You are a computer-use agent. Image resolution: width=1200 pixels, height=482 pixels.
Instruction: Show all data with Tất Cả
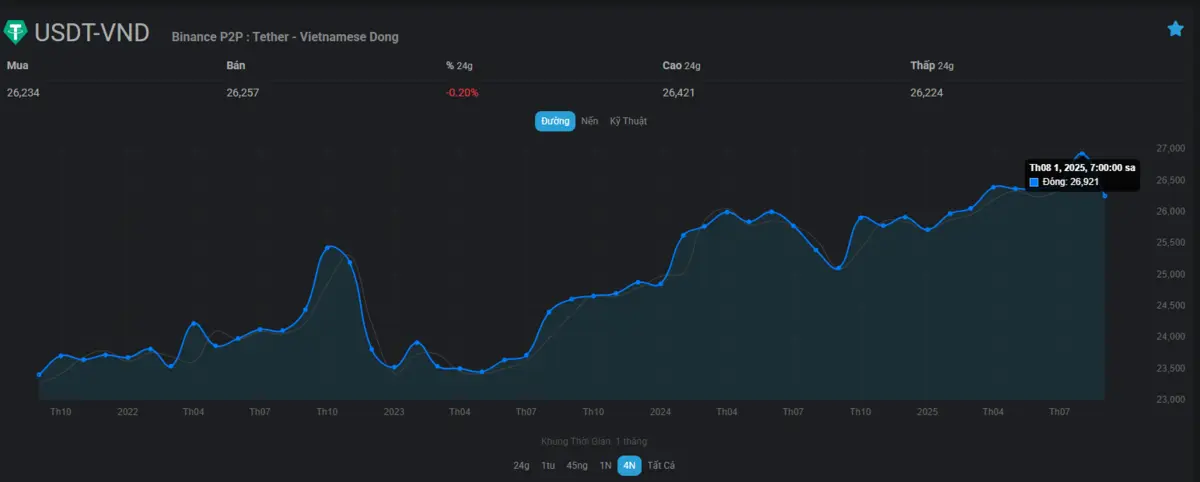tap(661, 465)
